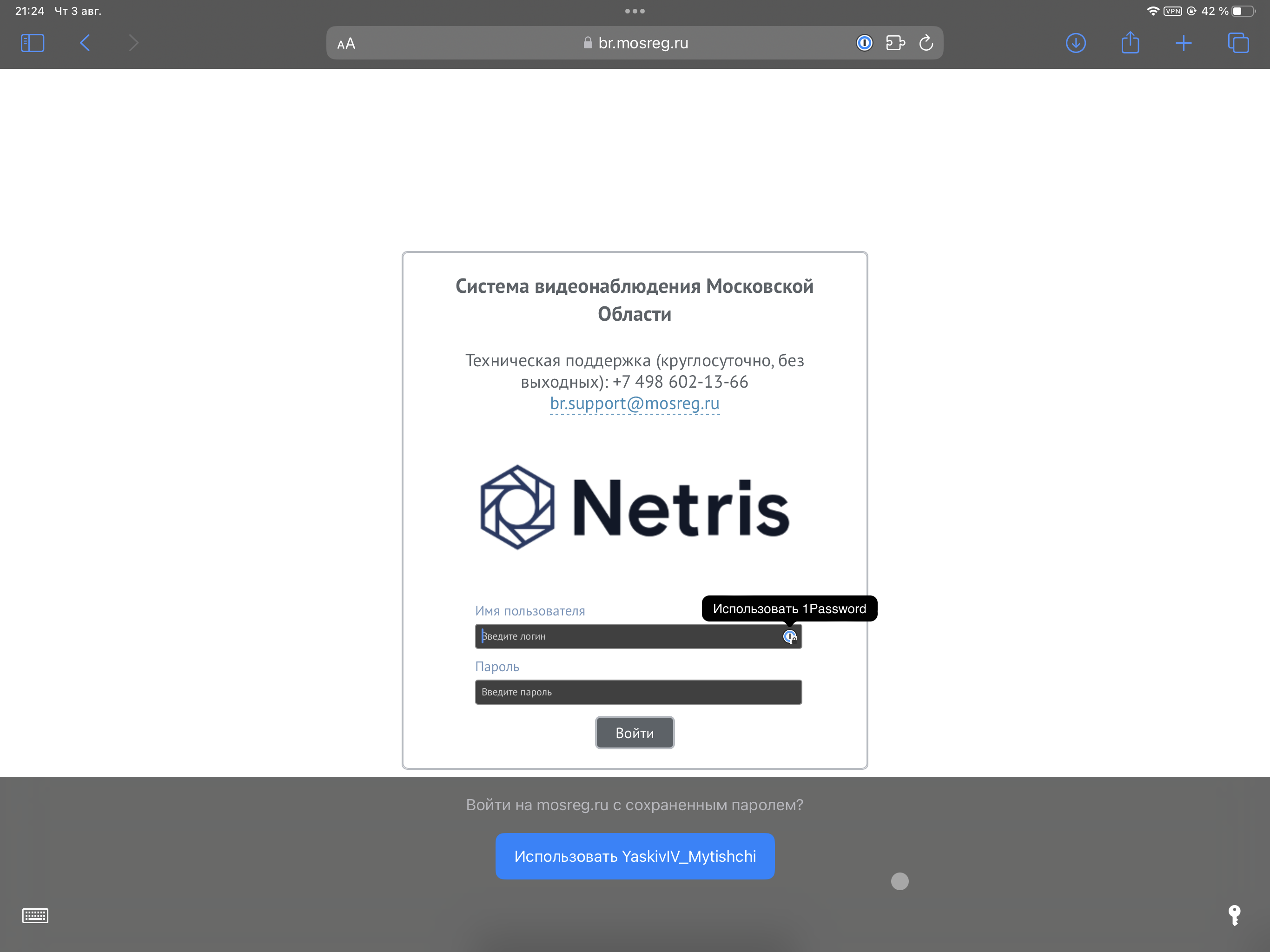Open Safari sidebar panel

point(32,43)
